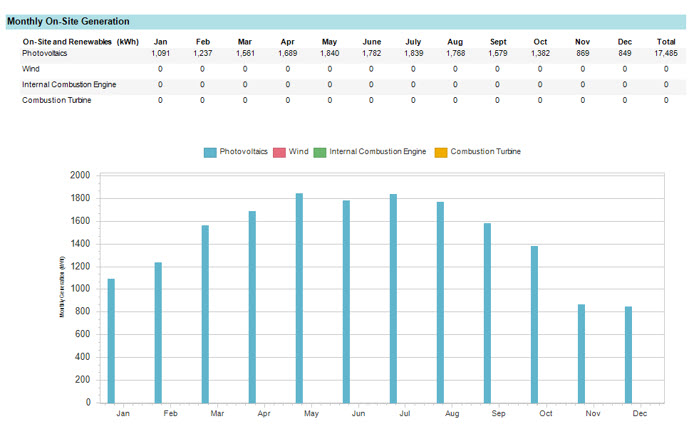The image size is (694, 432).
Task: Click the April bar in the chart
Action: (x=252, y=307)
